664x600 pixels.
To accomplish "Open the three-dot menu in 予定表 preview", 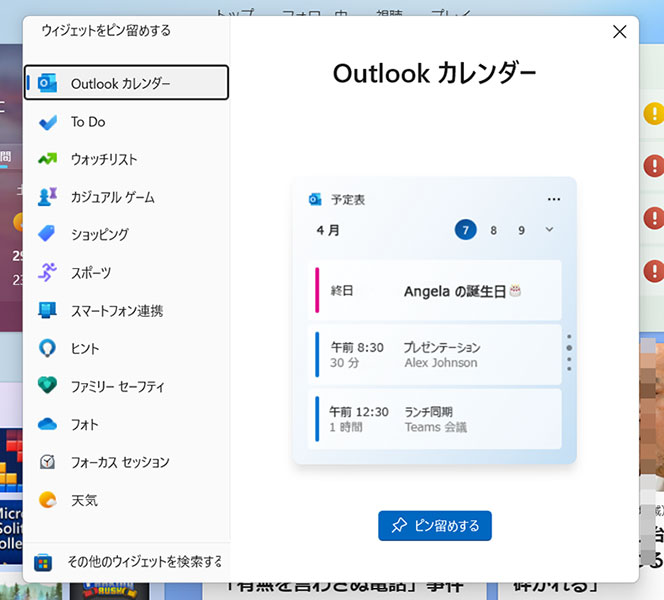I will click(x=554, y=199).
